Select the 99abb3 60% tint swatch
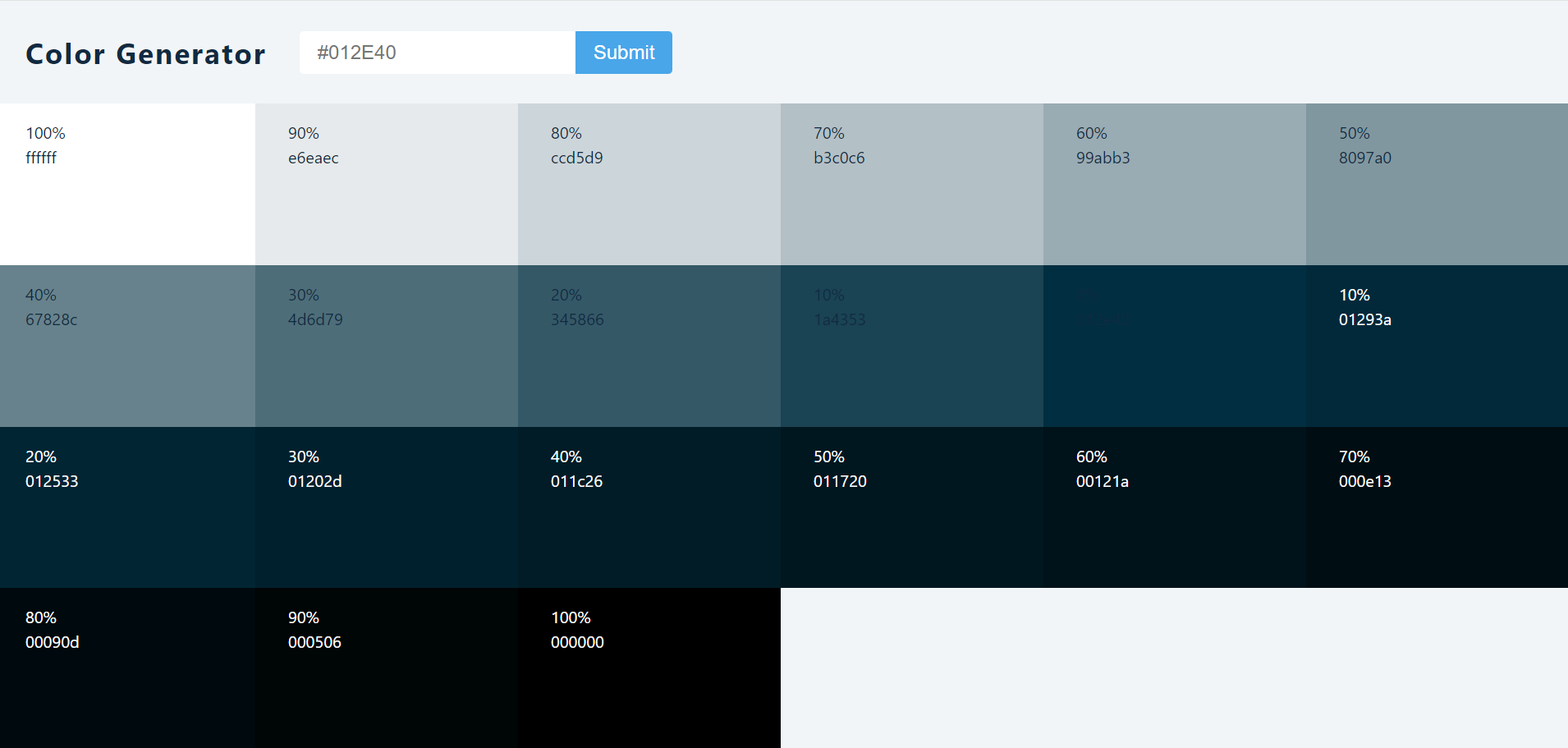 [x=1174, y=184]
